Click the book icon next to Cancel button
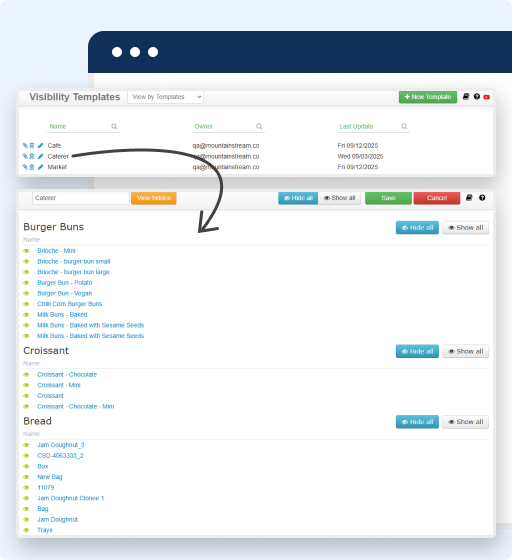512x560 pixels. 469,198
